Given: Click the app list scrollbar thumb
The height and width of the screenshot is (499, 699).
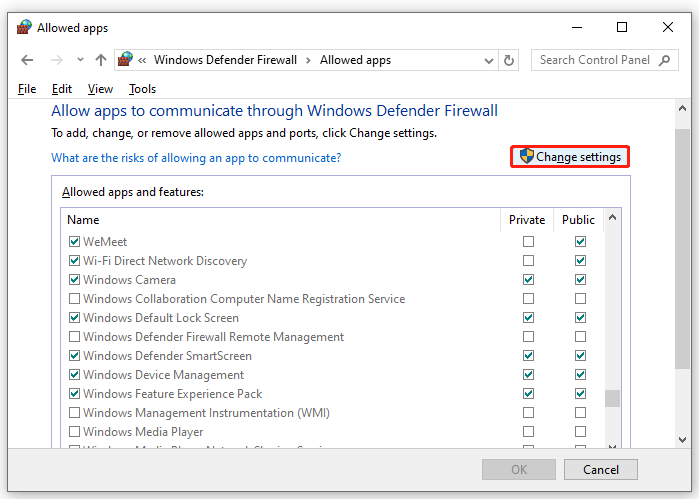Looking at the screenshot, I should pyautogui.click(x=613, y=398).
